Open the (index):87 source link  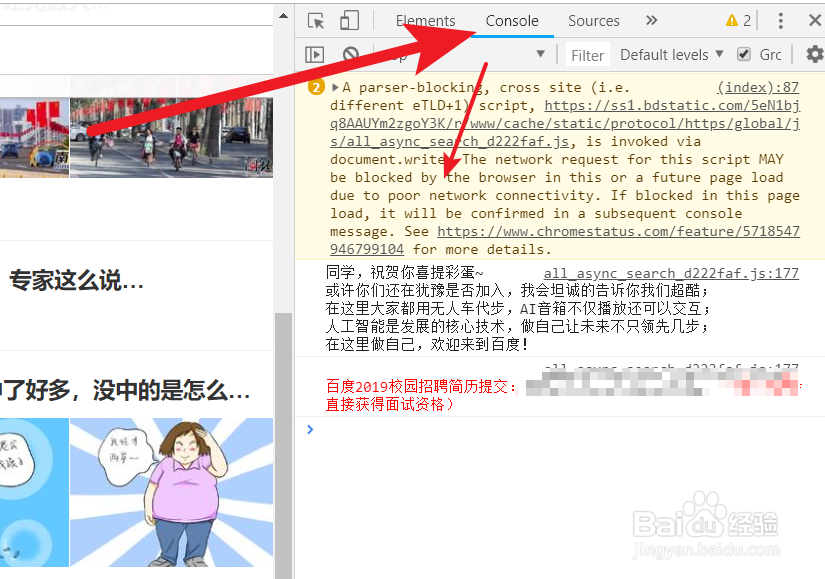coord(758,87)
